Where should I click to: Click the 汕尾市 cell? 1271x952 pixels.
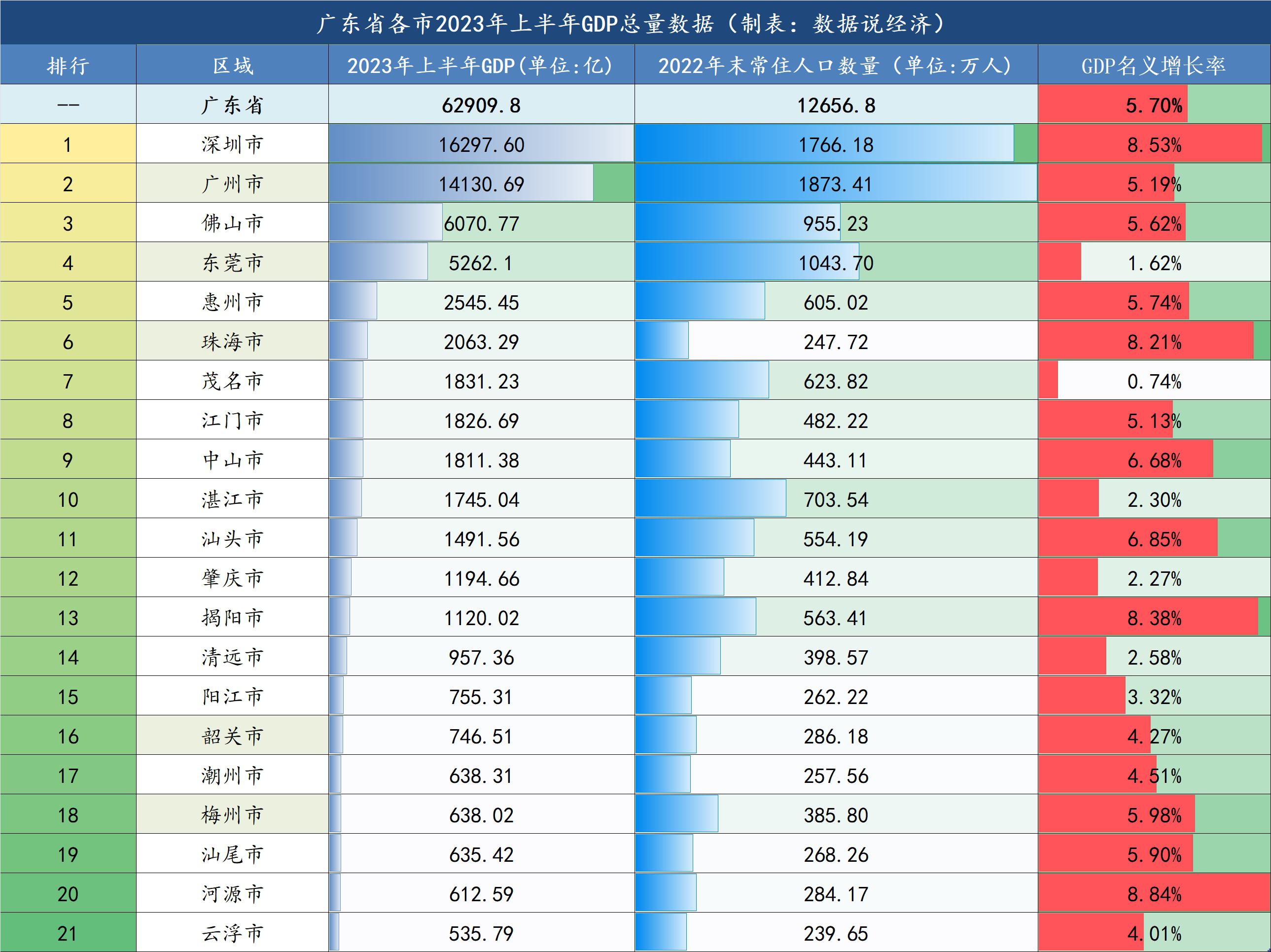click(x=232, y=854)
